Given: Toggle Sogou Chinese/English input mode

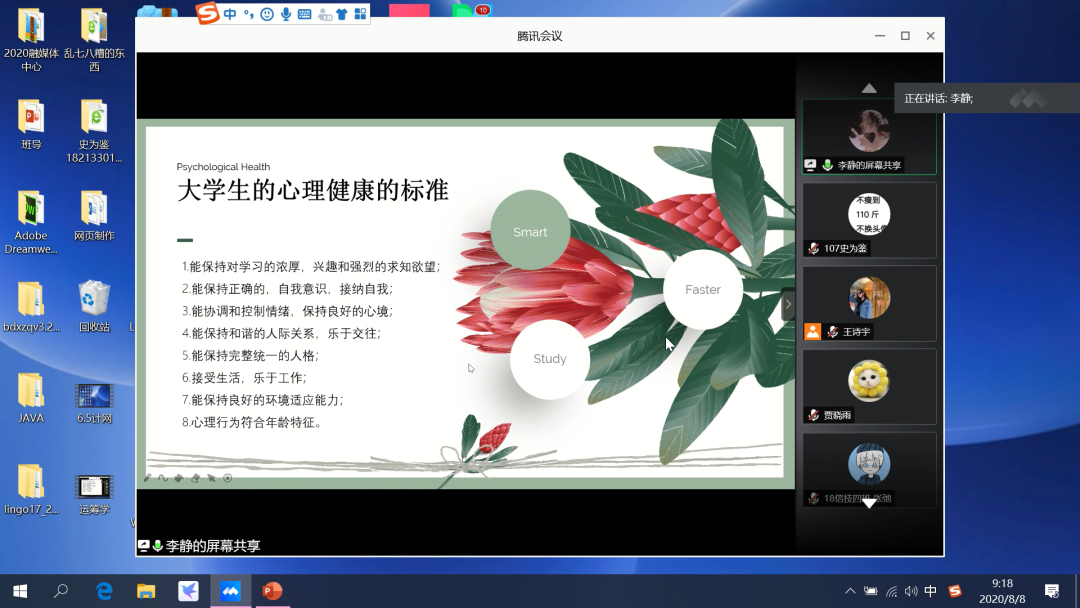Looking at the screenshot, I should 231,14.
